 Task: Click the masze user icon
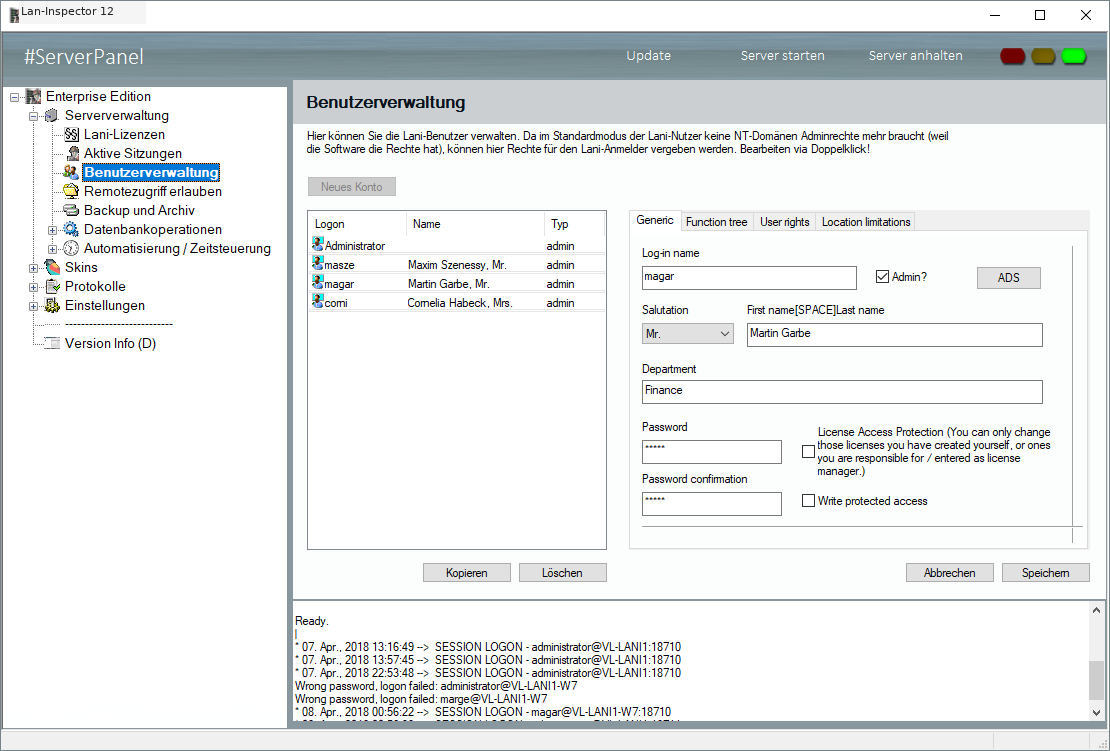coord(318,264)
